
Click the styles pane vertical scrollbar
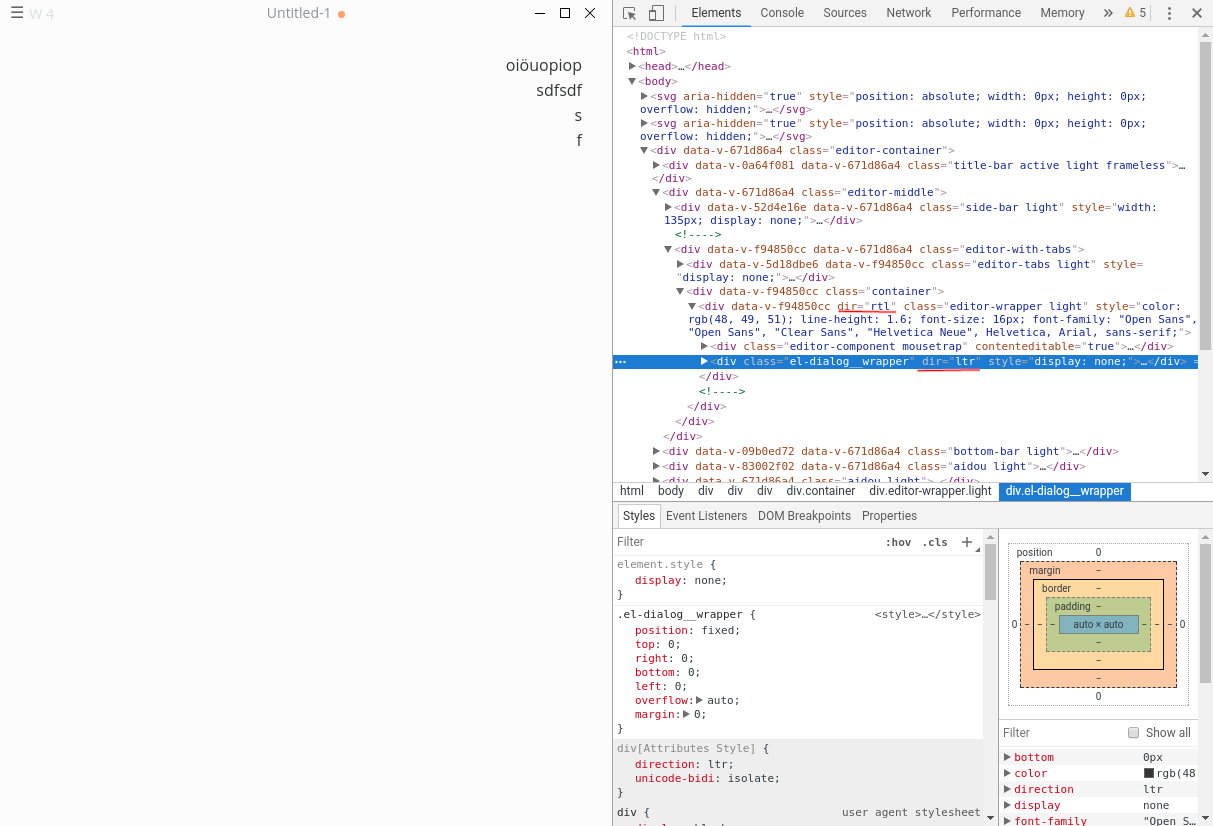(x=990, y=572)
